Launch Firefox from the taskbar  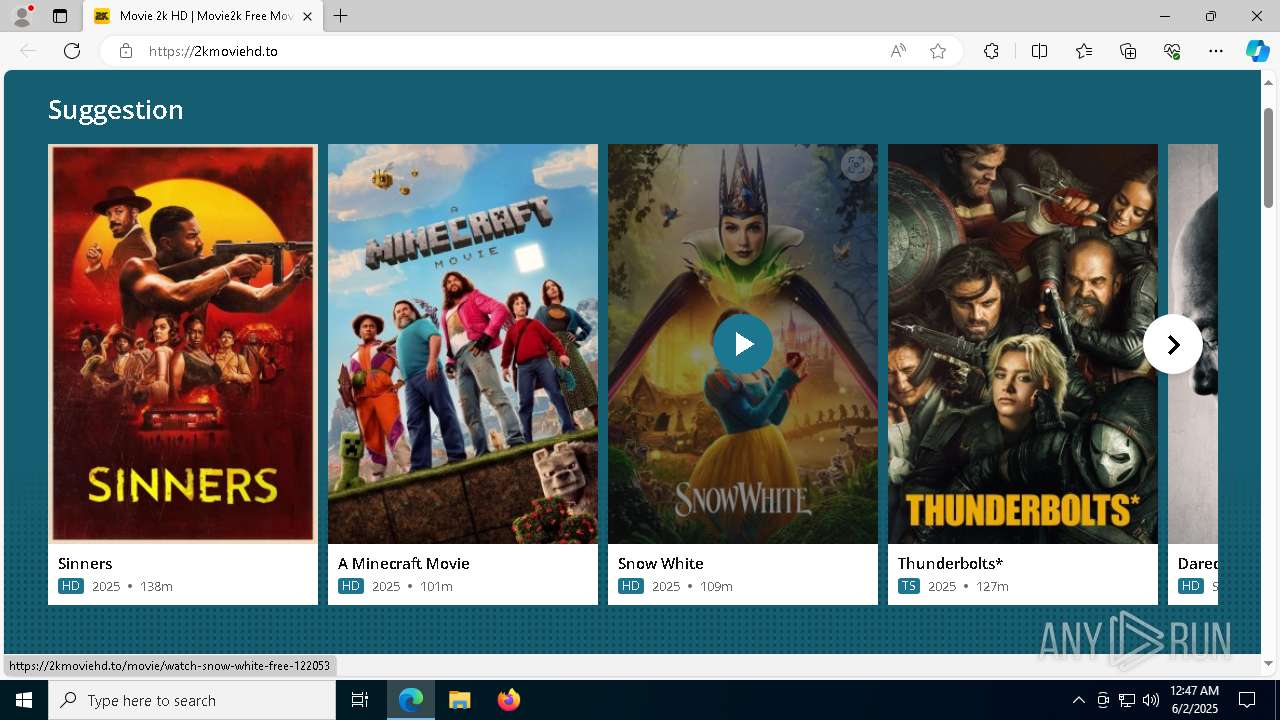click(x=508, y=700)
